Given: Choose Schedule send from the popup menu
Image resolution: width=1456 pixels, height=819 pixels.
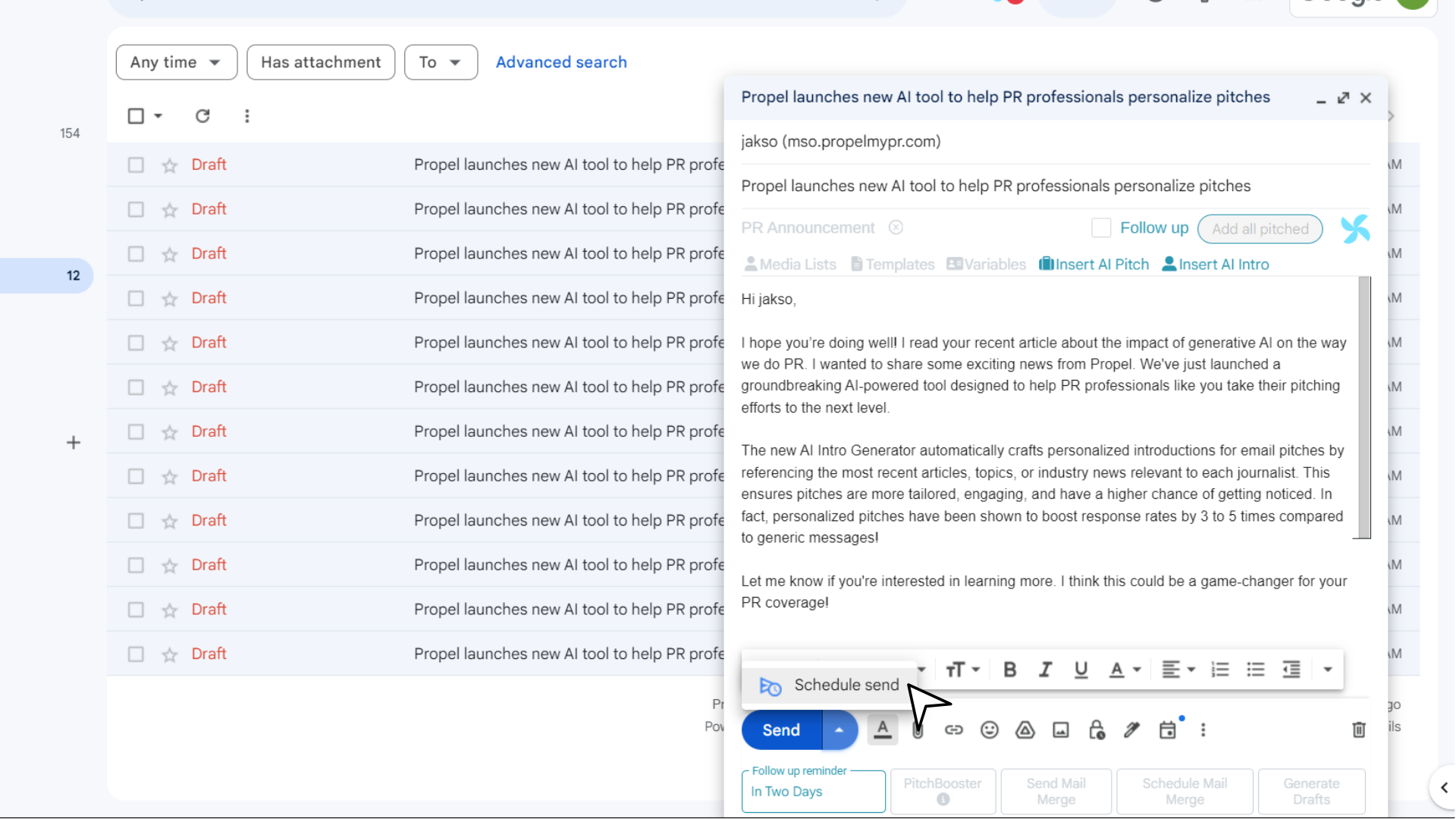Looking at the screenshot, I should coord(830,686).
